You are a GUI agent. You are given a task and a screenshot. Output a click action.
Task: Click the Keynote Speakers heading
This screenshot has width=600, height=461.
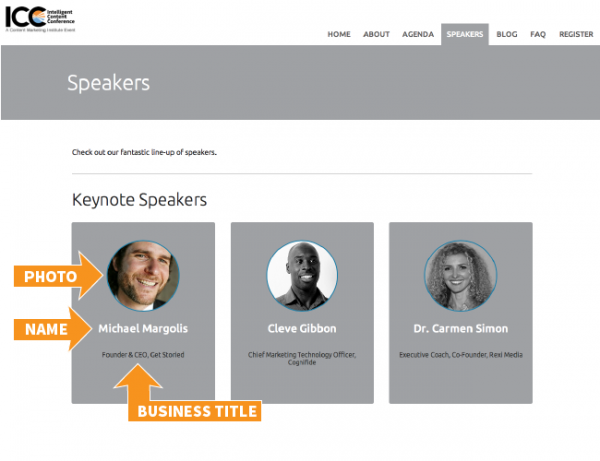click(139, 200)
